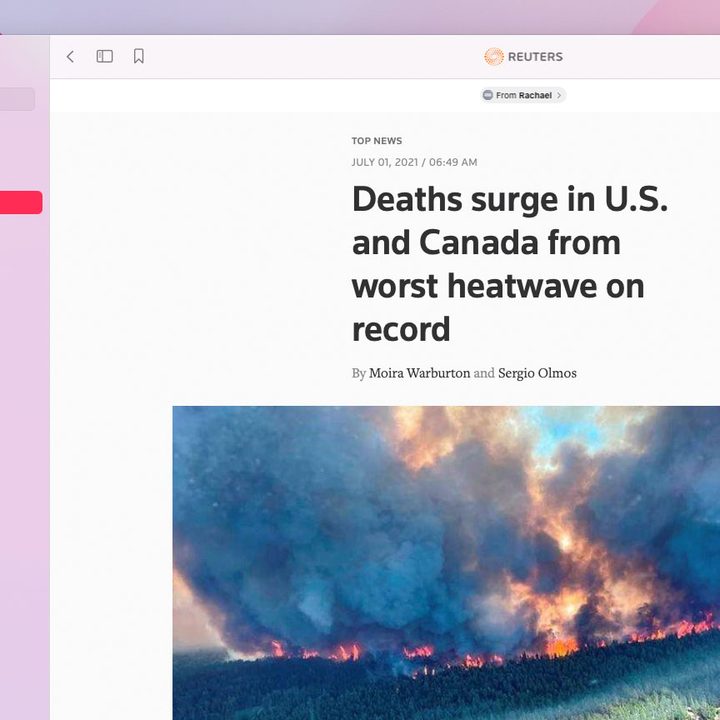Viewport: 720px width, 720px height.
Task: Open the From Rachael shared pill
Action: coord(523,95)
